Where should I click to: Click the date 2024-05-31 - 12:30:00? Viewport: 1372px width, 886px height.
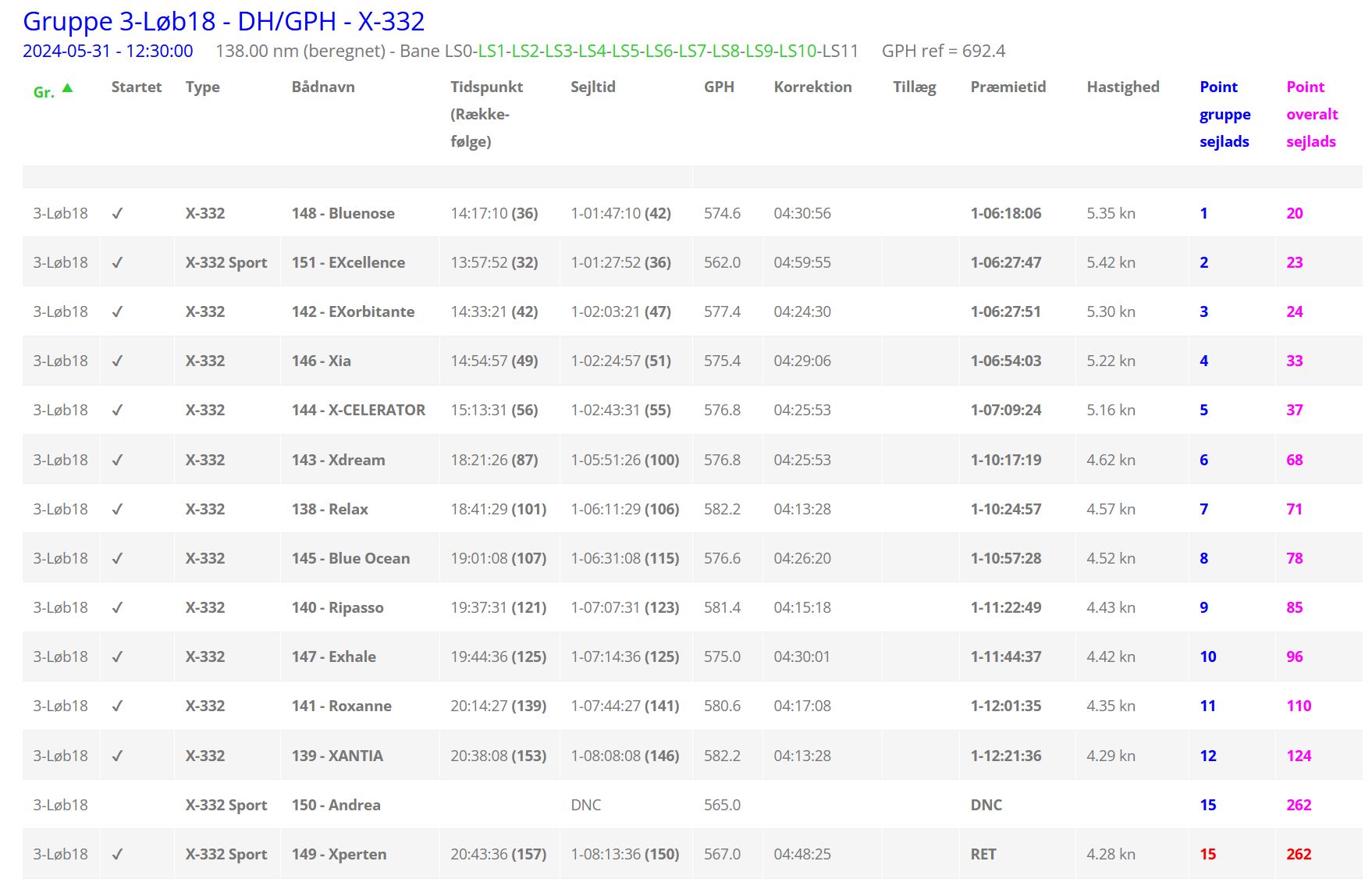(x=108, y=51)
